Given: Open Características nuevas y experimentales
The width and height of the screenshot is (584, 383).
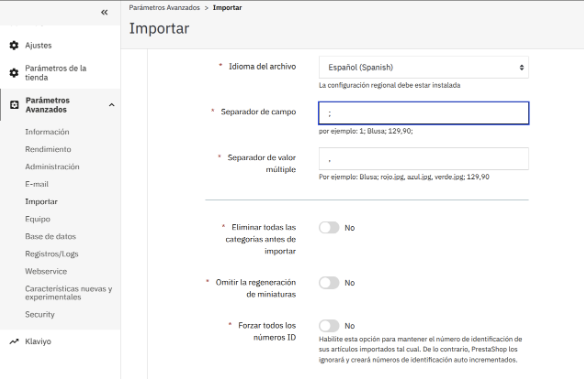Looking at the screenshot, I should (69, 293).
